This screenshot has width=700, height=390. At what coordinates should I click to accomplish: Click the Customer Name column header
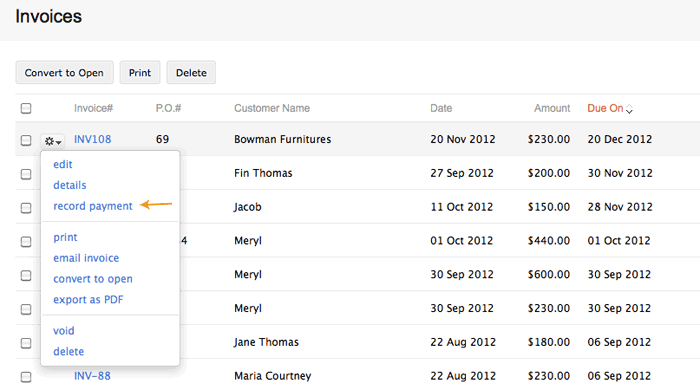[272, 108]
